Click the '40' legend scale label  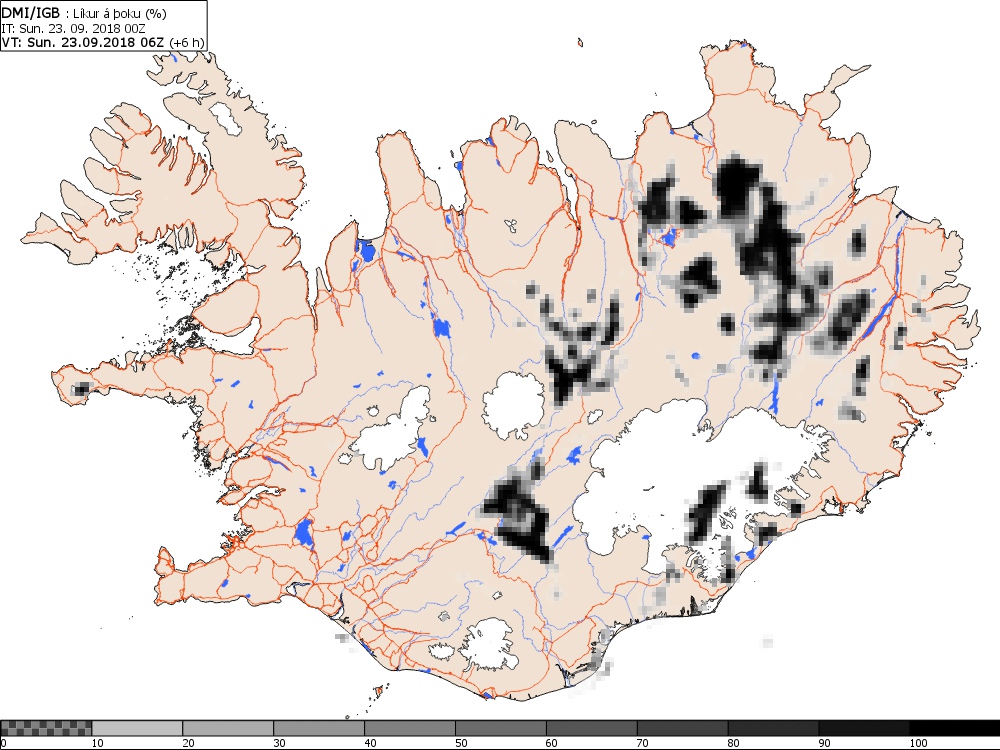click(x=370, y=743)
